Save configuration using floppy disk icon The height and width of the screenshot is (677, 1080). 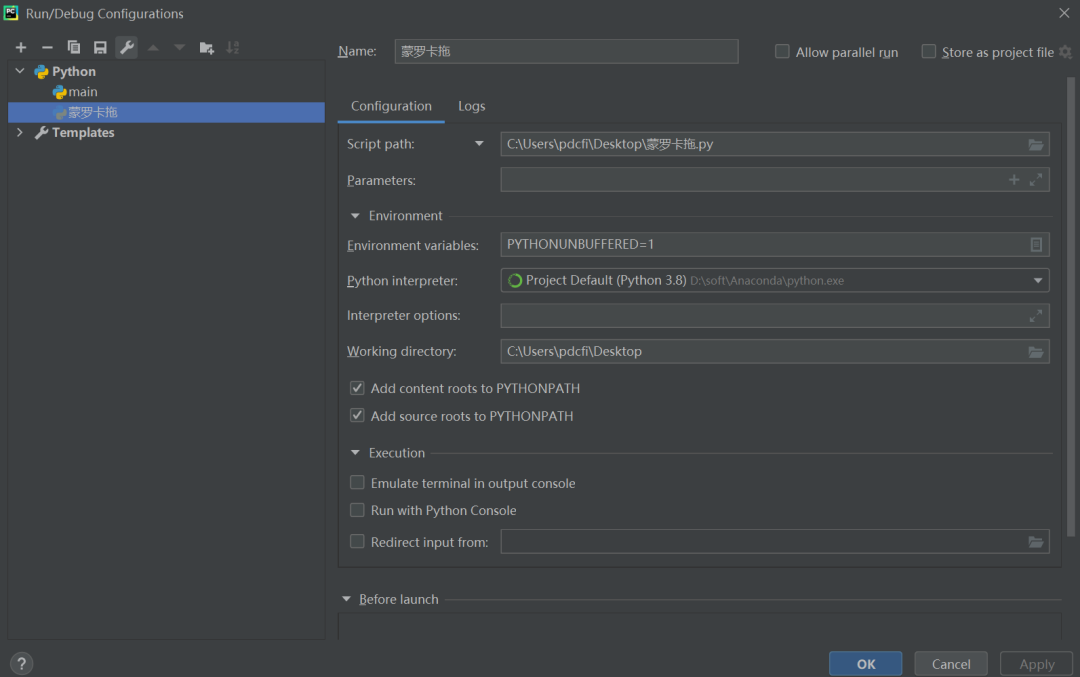point(100,48)
